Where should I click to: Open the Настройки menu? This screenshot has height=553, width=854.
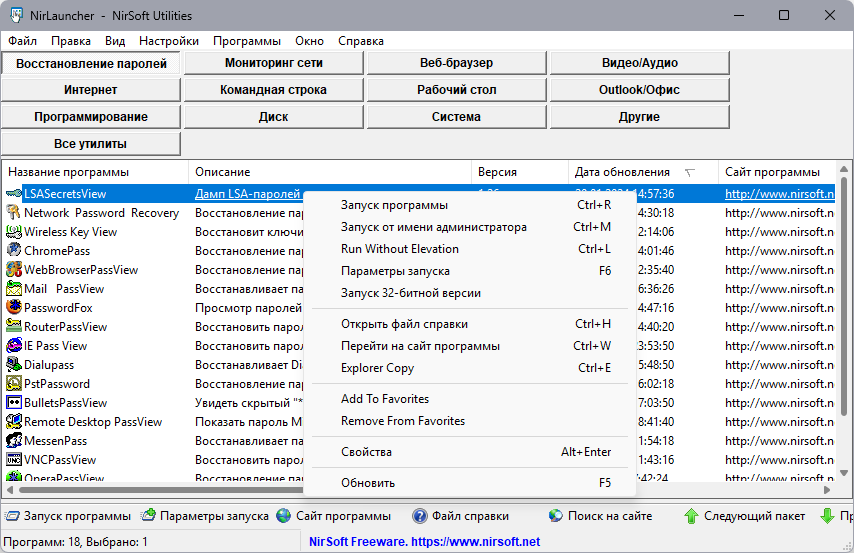click(169, 41)
